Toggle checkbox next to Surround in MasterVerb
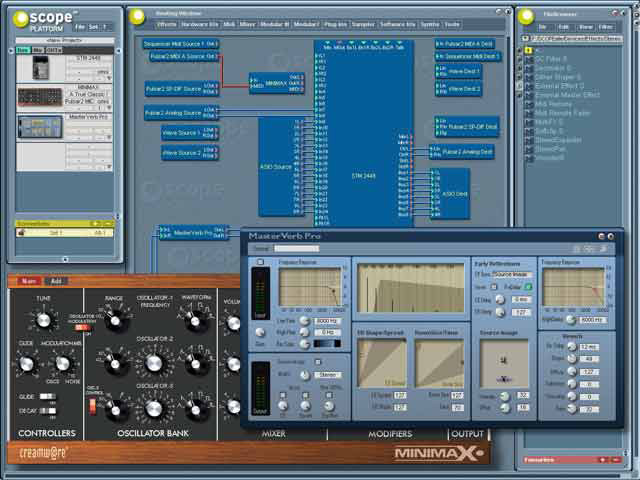 click(318, 362)
